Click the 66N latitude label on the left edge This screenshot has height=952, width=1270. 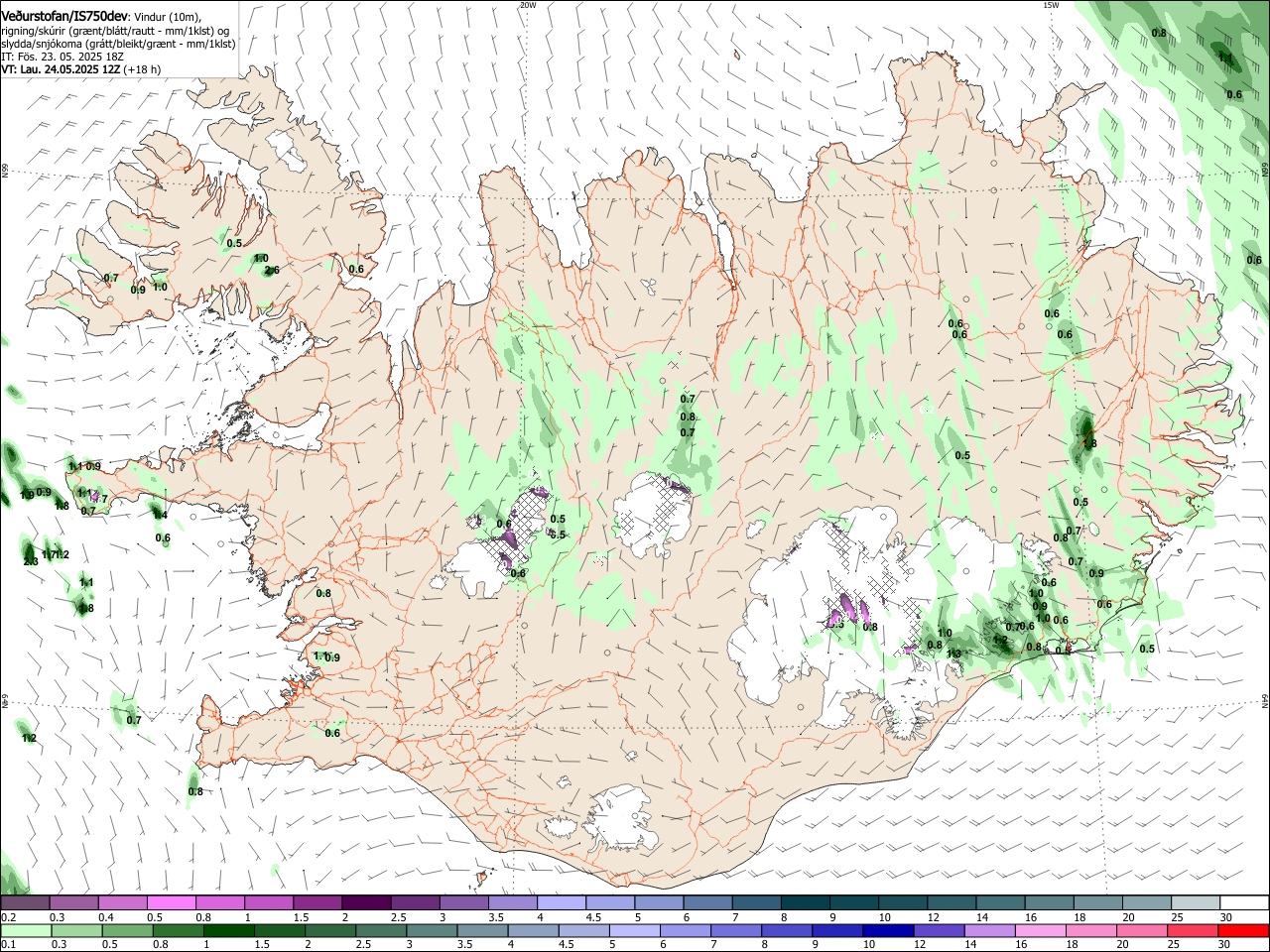5,172
